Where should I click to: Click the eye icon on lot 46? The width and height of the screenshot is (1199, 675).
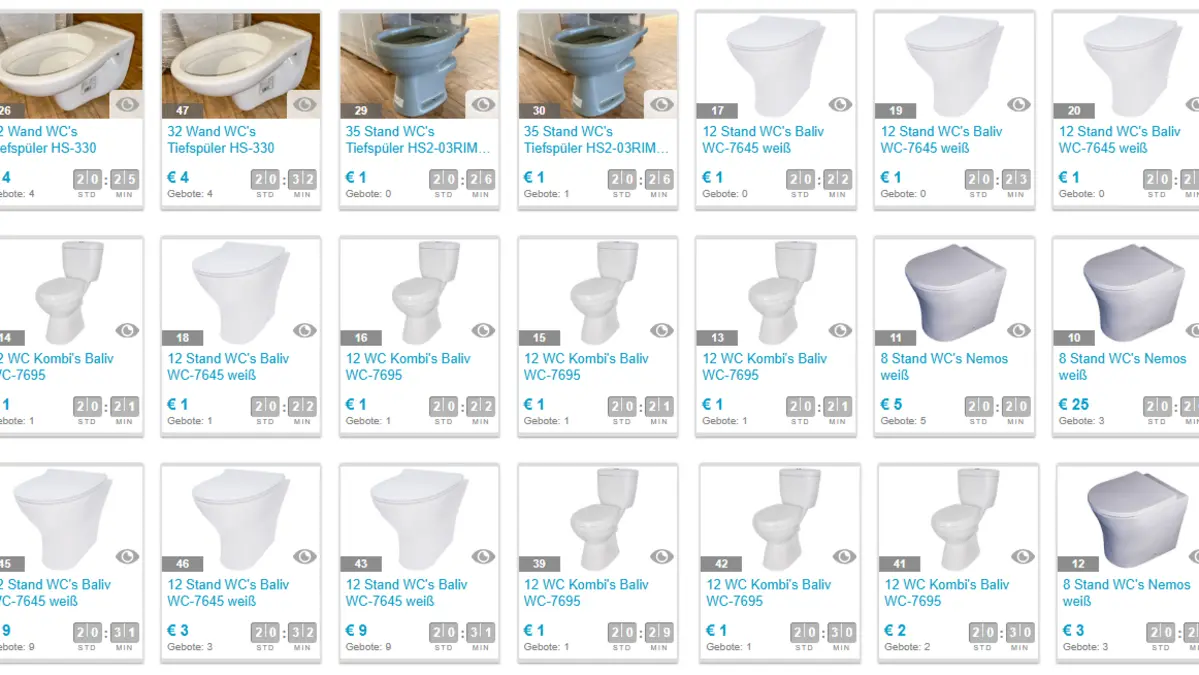304,557
